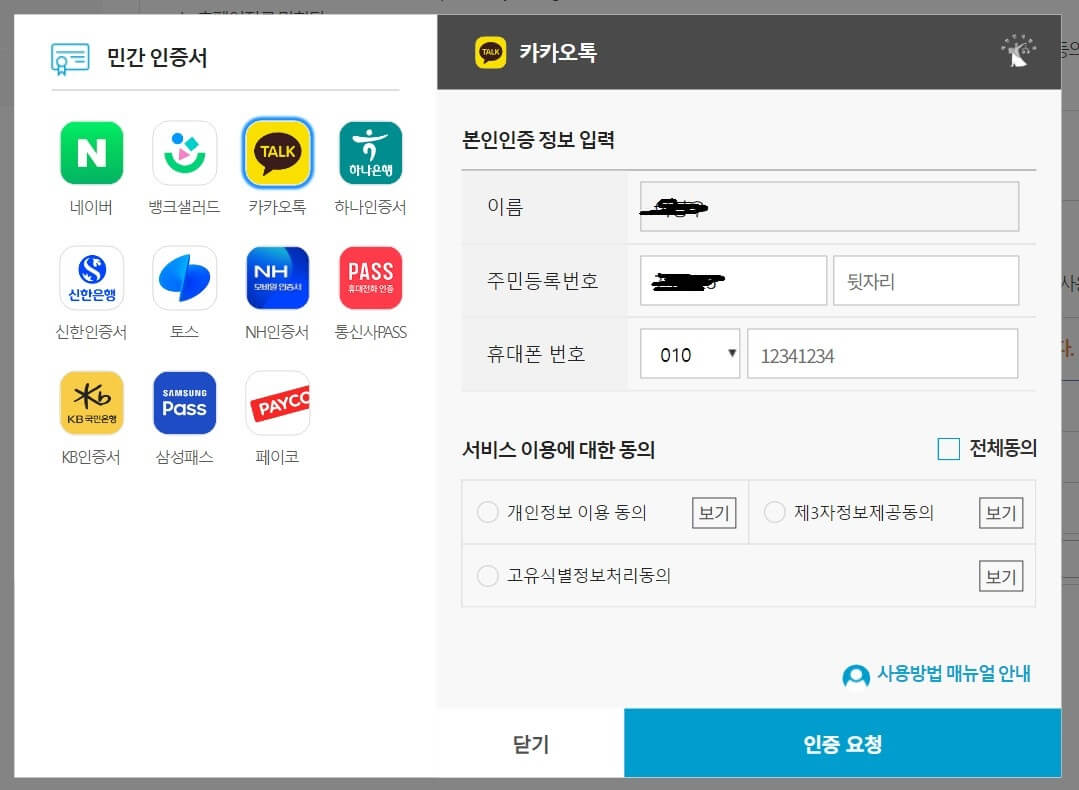Click the 민간 인증서 certificate header icon
This screenshot has height=790, width=1079.
pyautogui.click(x=70, y=58)
